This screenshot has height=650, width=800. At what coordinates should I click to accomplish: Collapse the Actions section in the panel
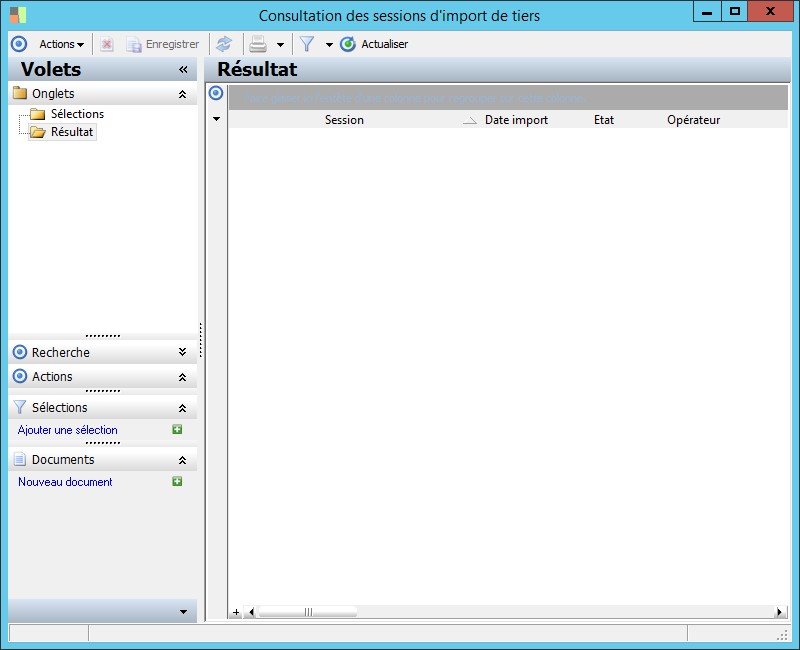182,377
